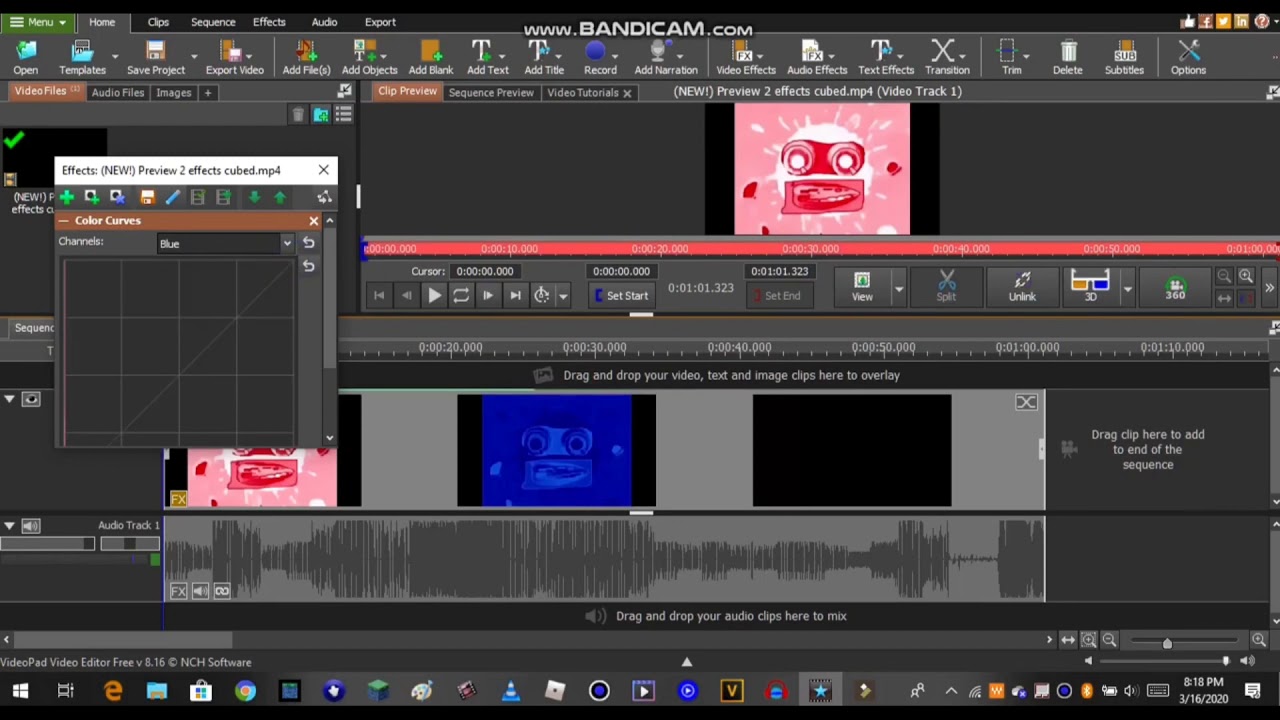This screenshot has height=720, width=1280.
Task: Add an effect with the green plus icon
Action: click(x=66, y=197)
